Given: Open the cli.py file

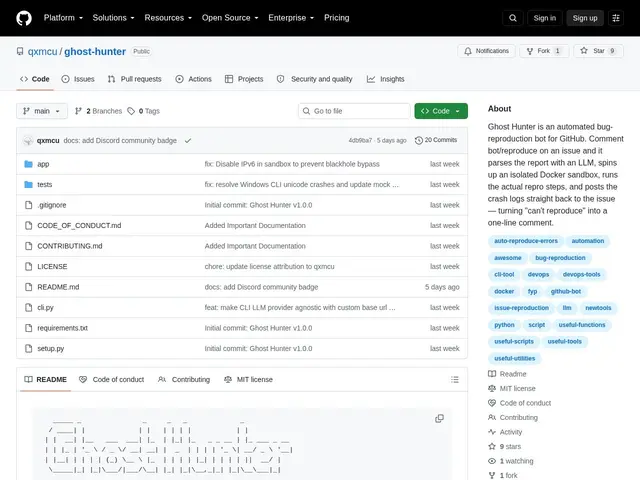Looking at the screenshot, I should click(x=45, y=307).
